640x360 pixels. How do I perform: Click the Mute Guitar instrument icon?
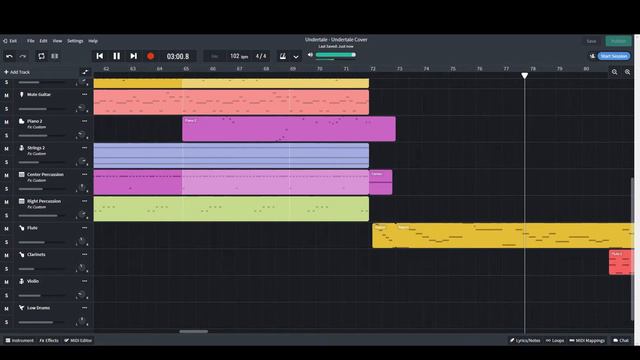tap(22, 94)
